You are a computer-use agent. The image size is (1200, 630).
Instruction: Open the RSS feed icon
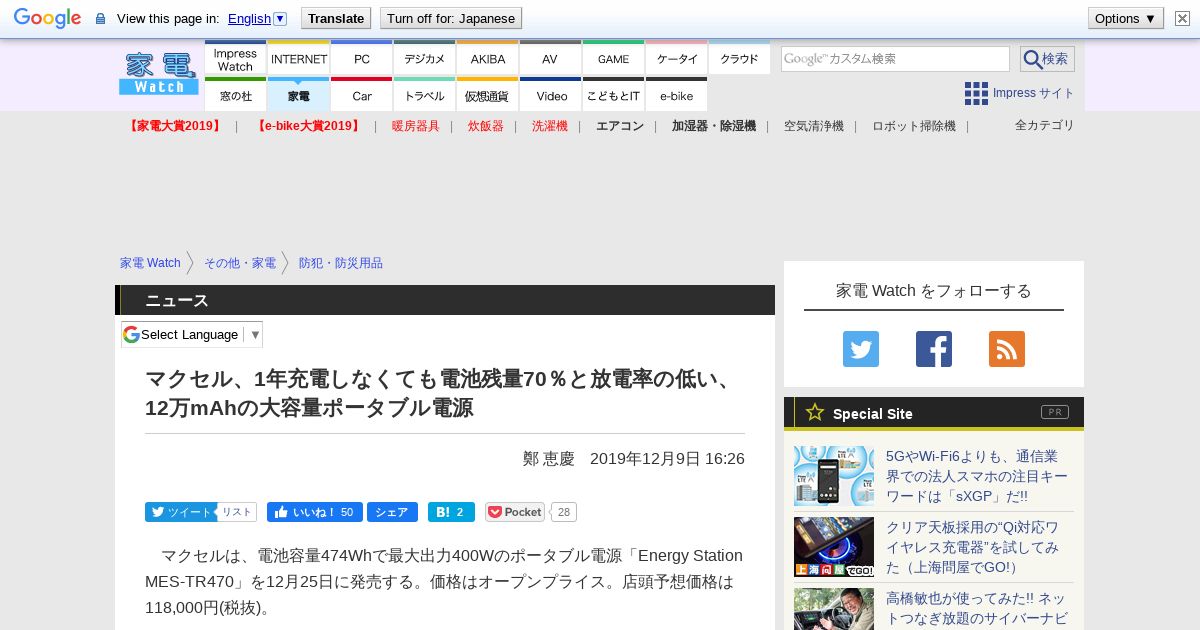(x=1007, y=349)
